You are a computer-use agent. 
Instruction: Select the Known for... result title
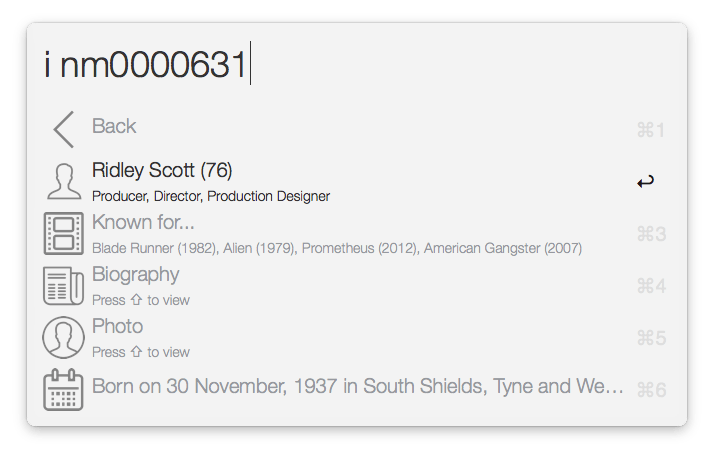tap(143, 222)
